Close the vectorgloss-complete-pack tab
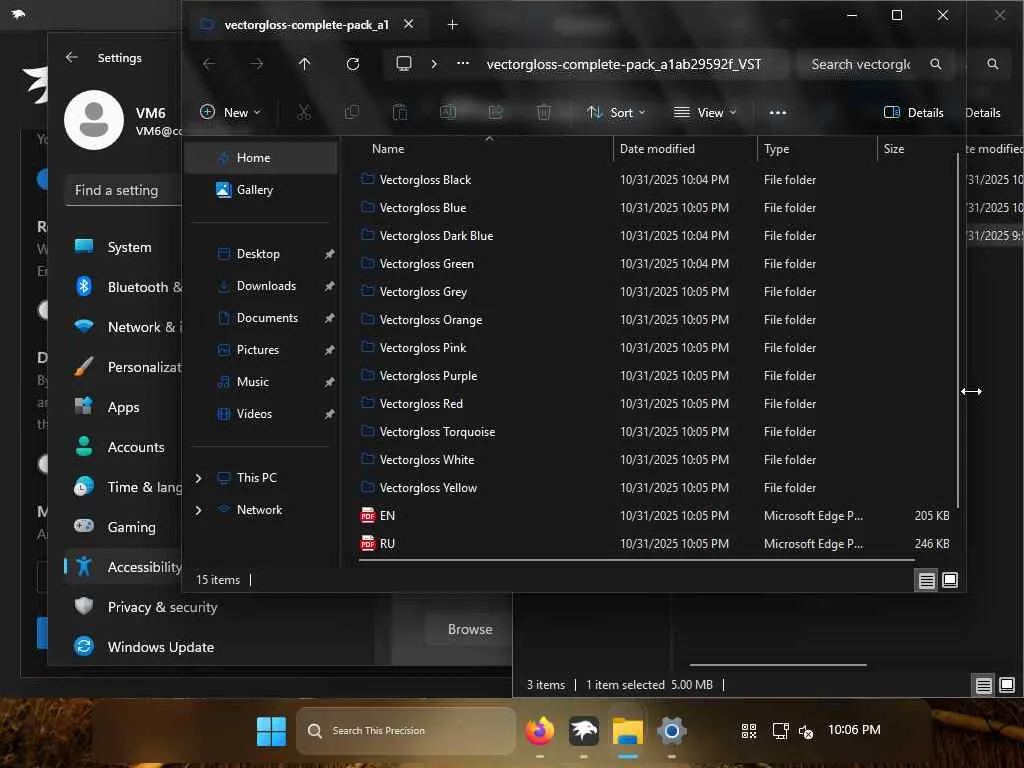This screenshot has height=768, width=1024. pyautogui.click(x=408, y=24)
